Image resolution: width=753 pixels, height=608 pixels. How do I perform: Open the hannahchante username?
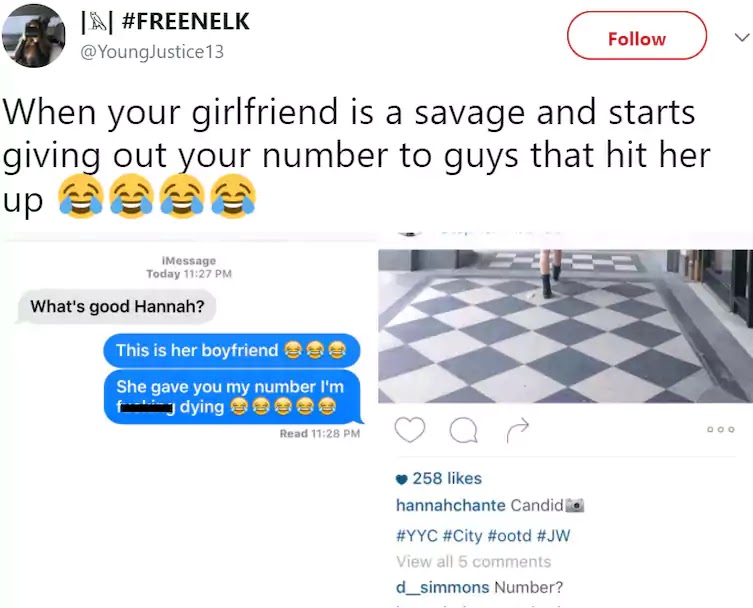450,505
